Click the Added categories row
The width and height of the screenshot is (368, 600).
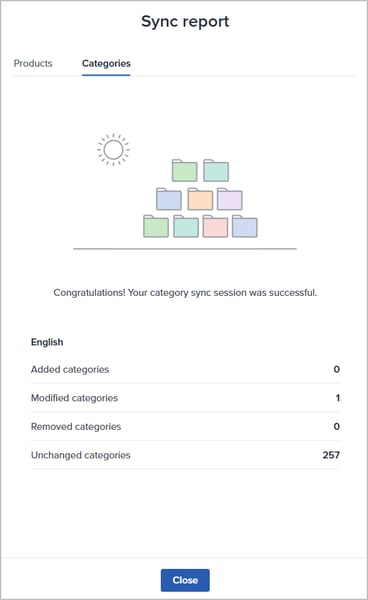coord(185,369)
